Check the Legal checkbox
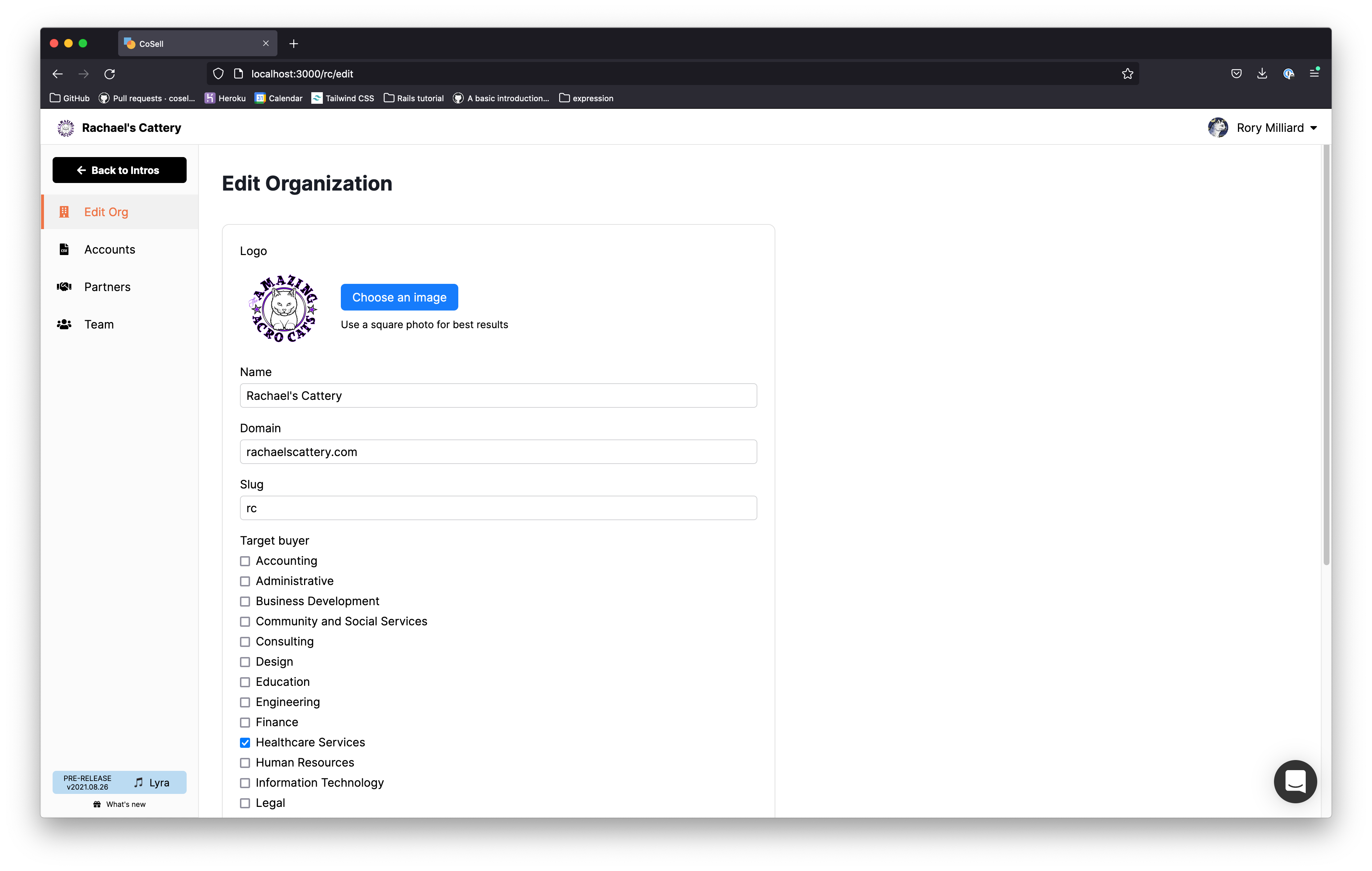The image size is (1372, 871). point(245,804)
